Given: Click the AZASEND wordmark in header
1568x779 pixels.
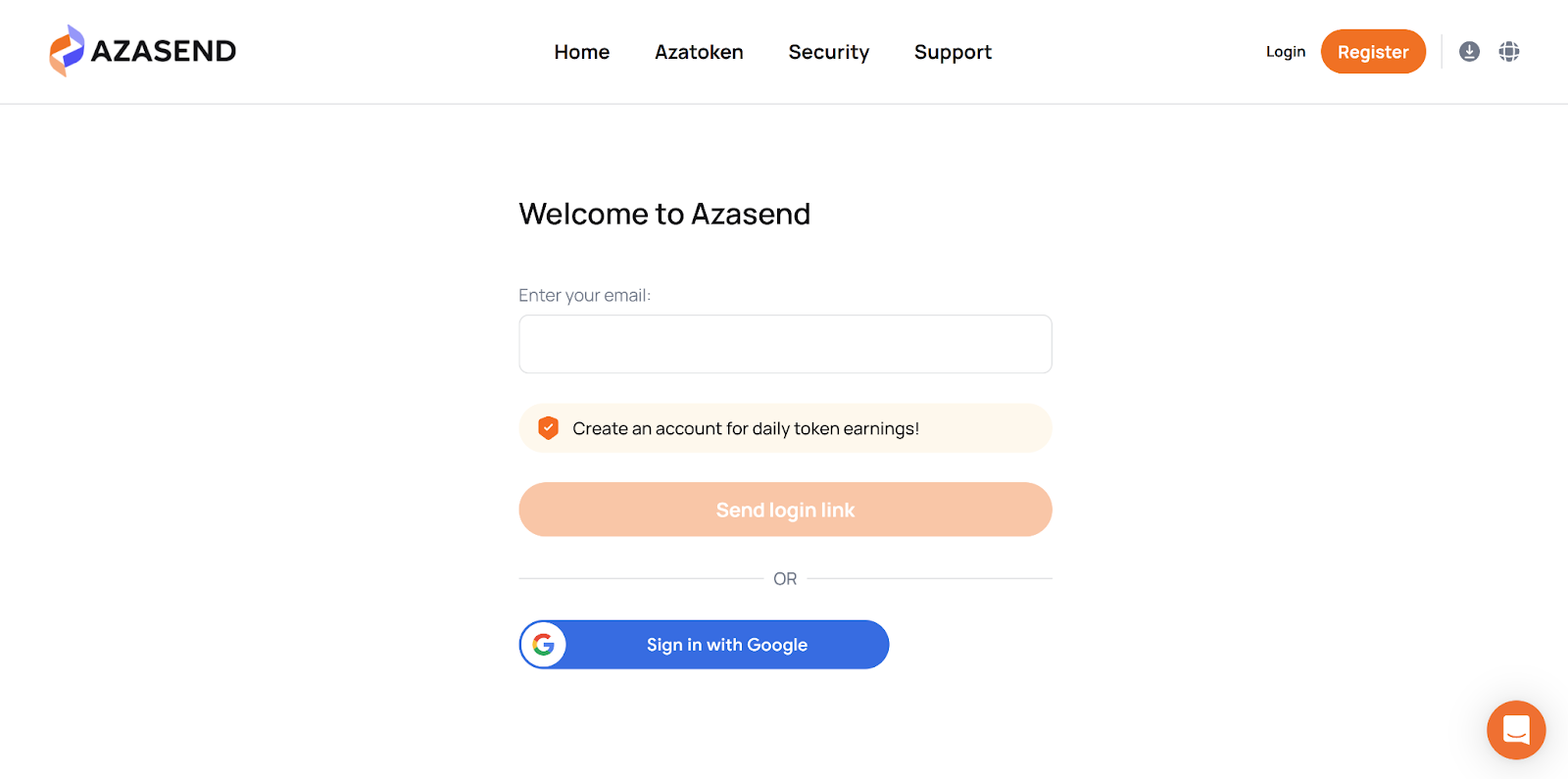Looking at the screenshot, I should tap(164, 51).
